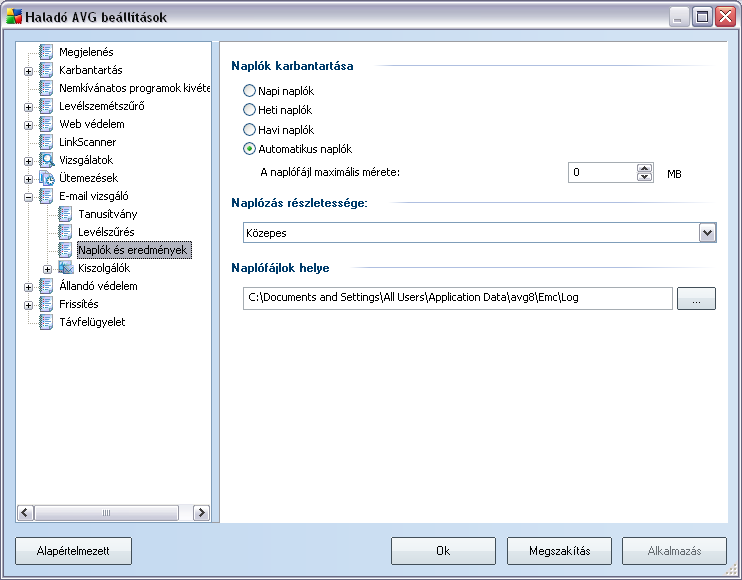742x580 pixels.
Task: Expand the Ütemezések tree node
Action: [28, 179]
